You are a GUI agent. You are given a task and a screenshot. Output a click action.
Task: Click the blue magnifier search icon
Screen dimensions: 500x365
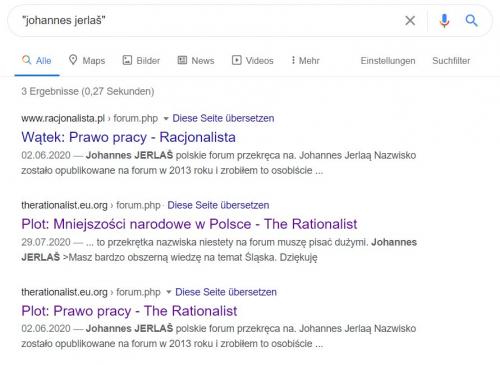[x=471, y=21]
